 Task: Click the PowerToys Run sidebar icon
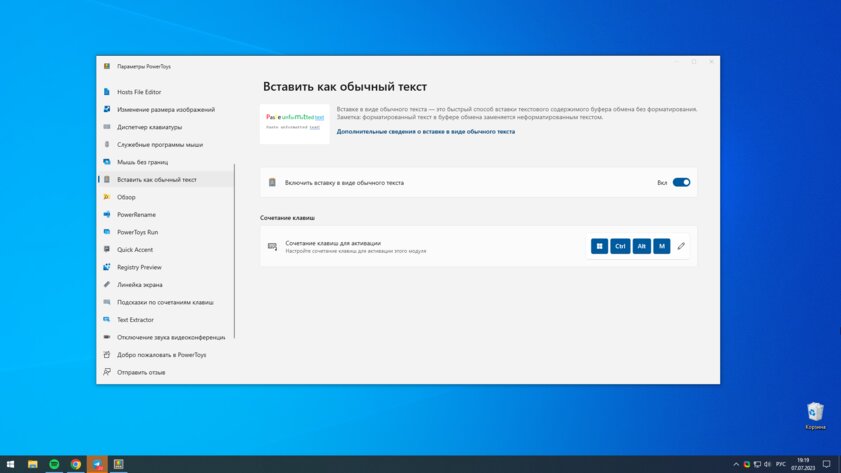coord(107,232)
